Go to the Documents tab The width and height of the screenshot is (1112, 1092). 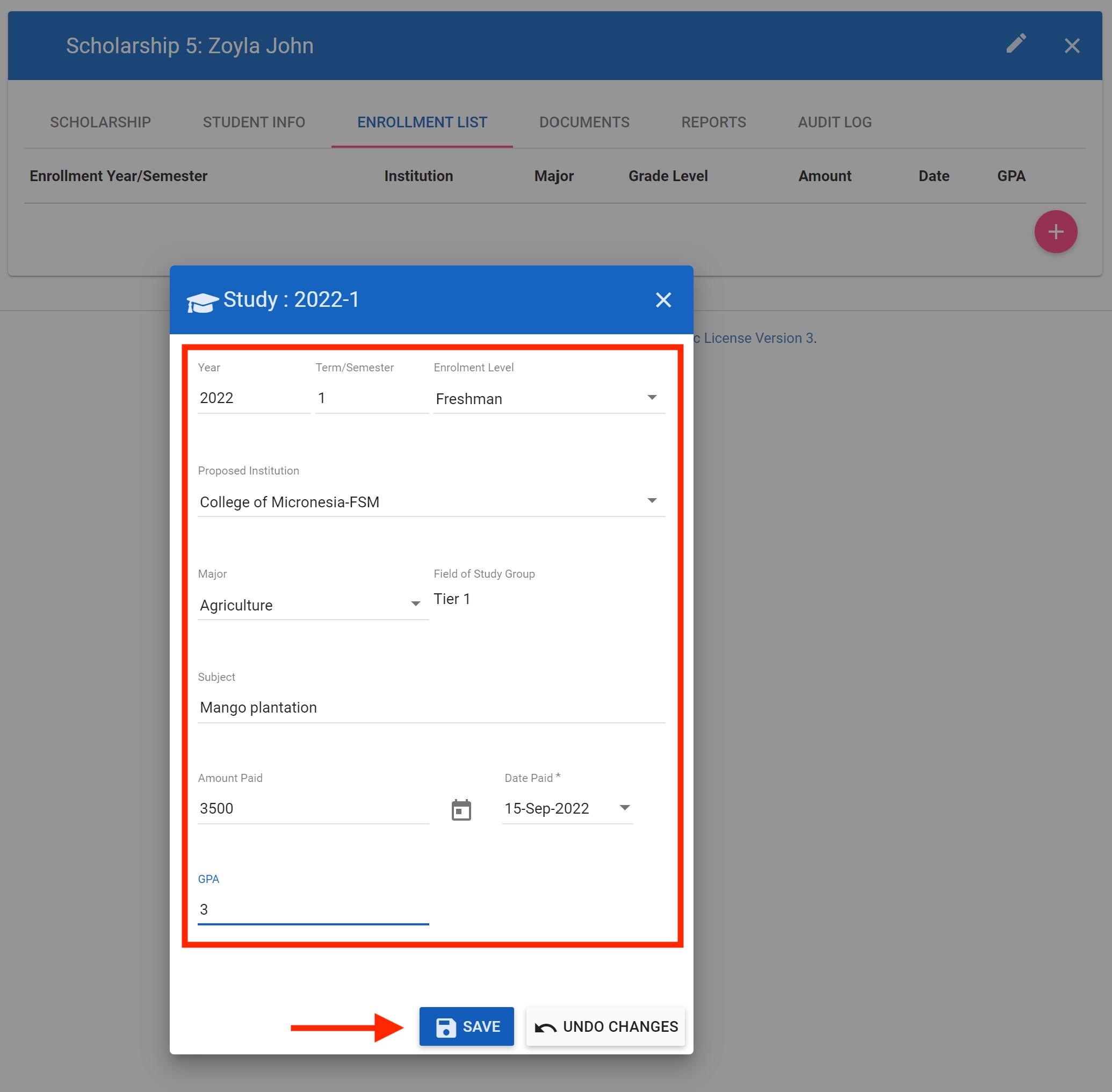pos(583,122)
